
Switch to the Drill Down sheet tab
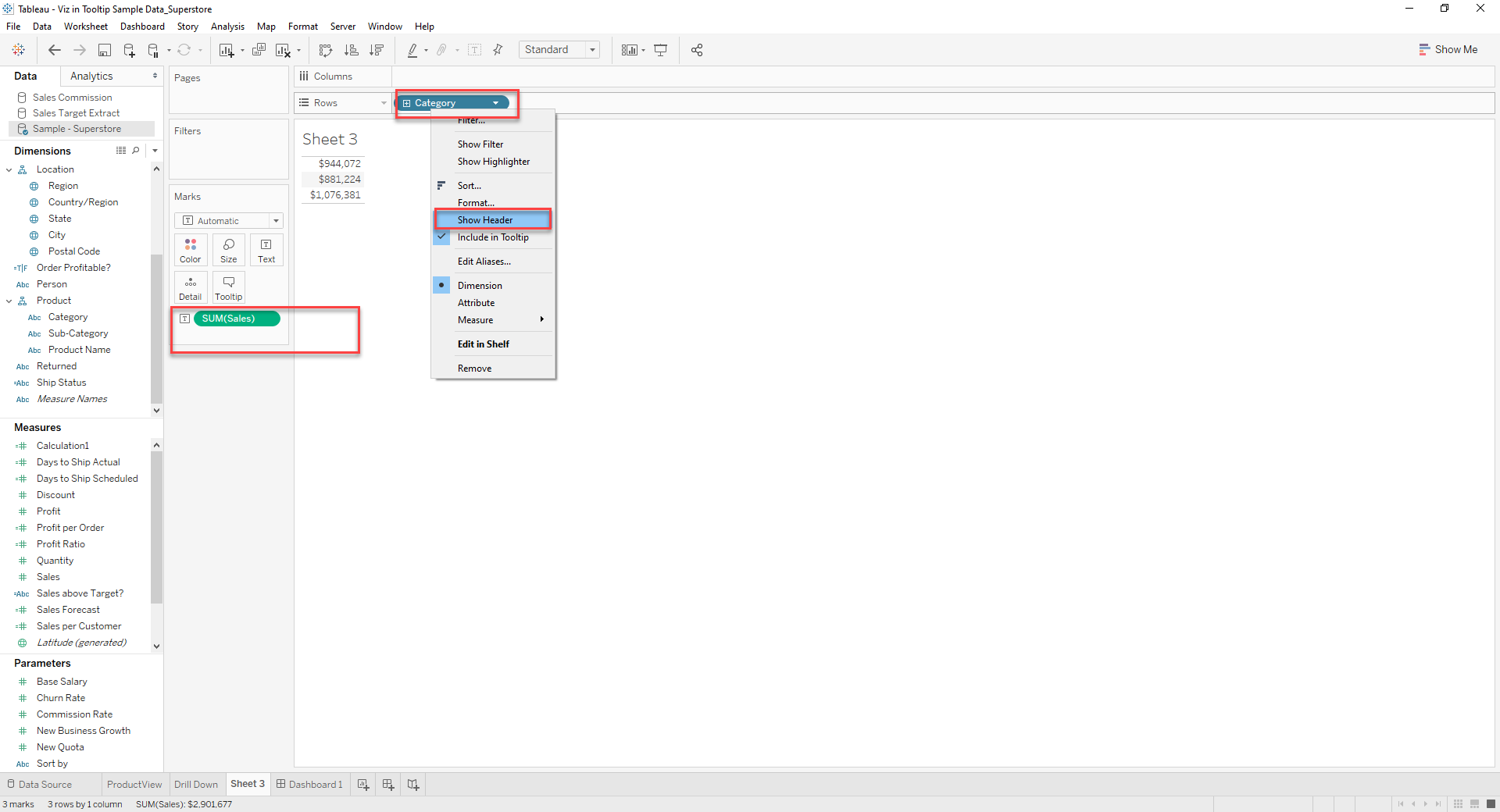click(196, 785)
